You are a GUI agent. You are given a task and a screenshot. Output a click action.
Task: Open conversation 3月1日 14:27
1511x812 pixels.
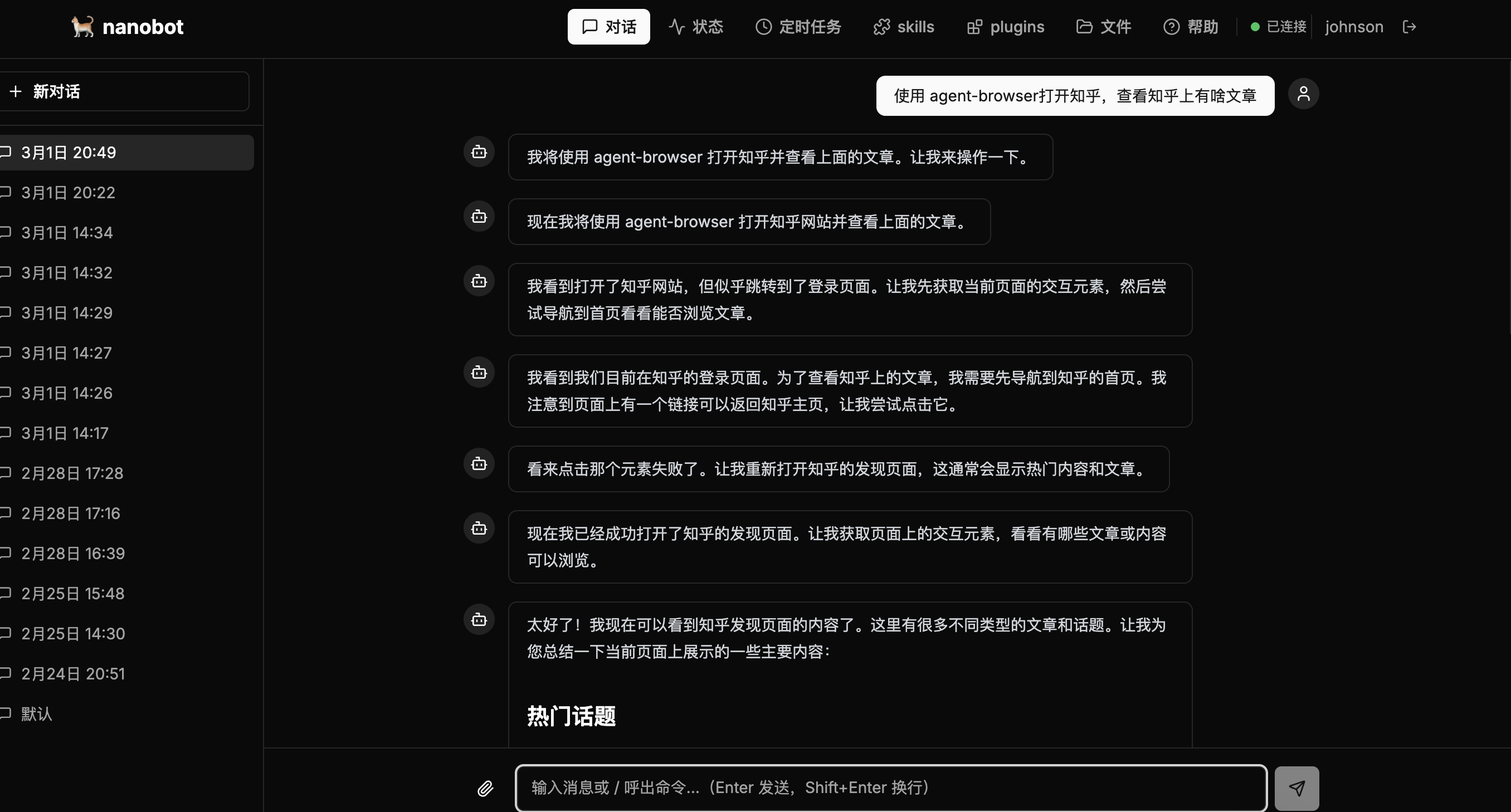point(126,353)
